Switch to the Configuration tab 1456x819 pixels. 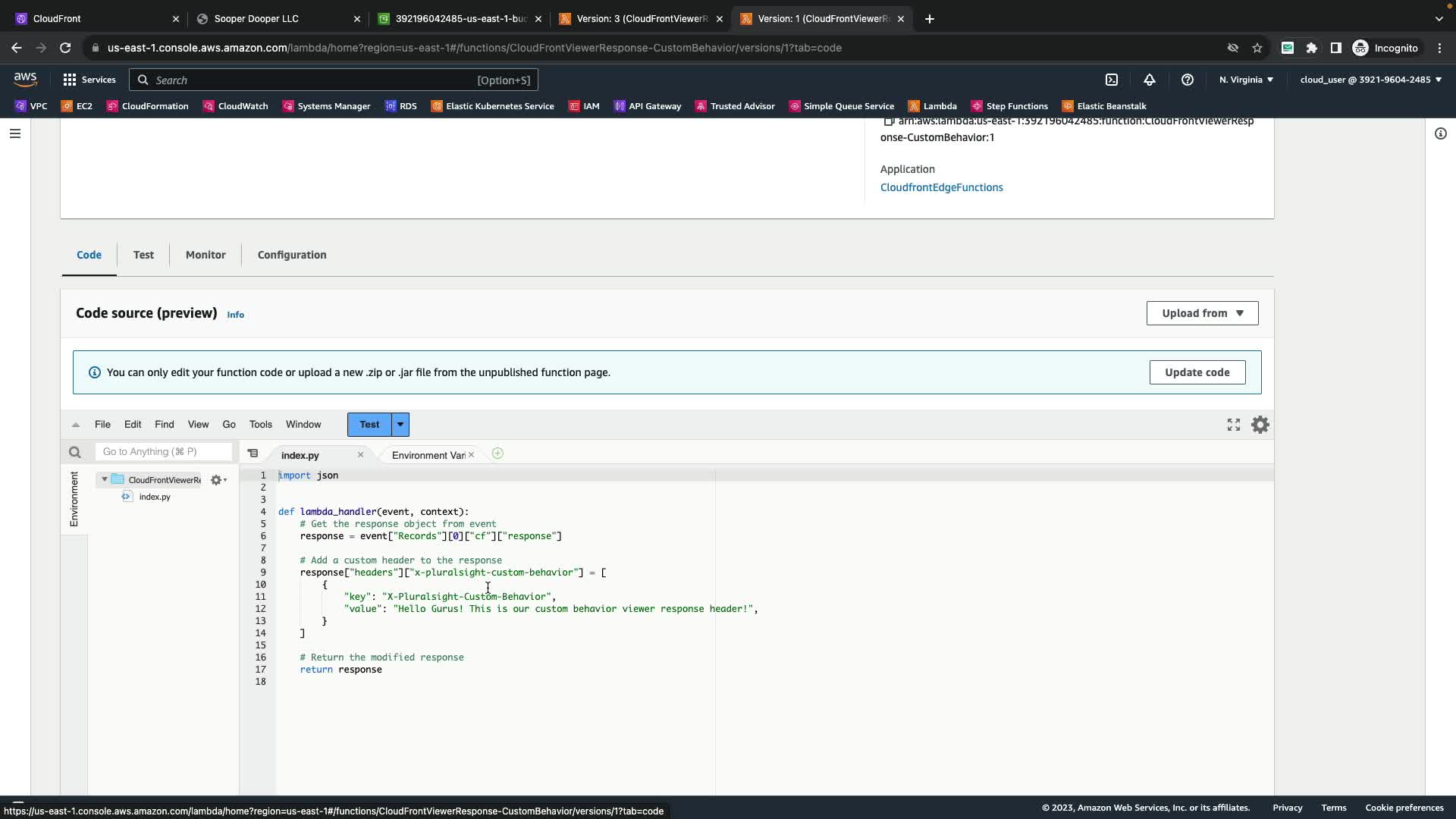[292, 255]
